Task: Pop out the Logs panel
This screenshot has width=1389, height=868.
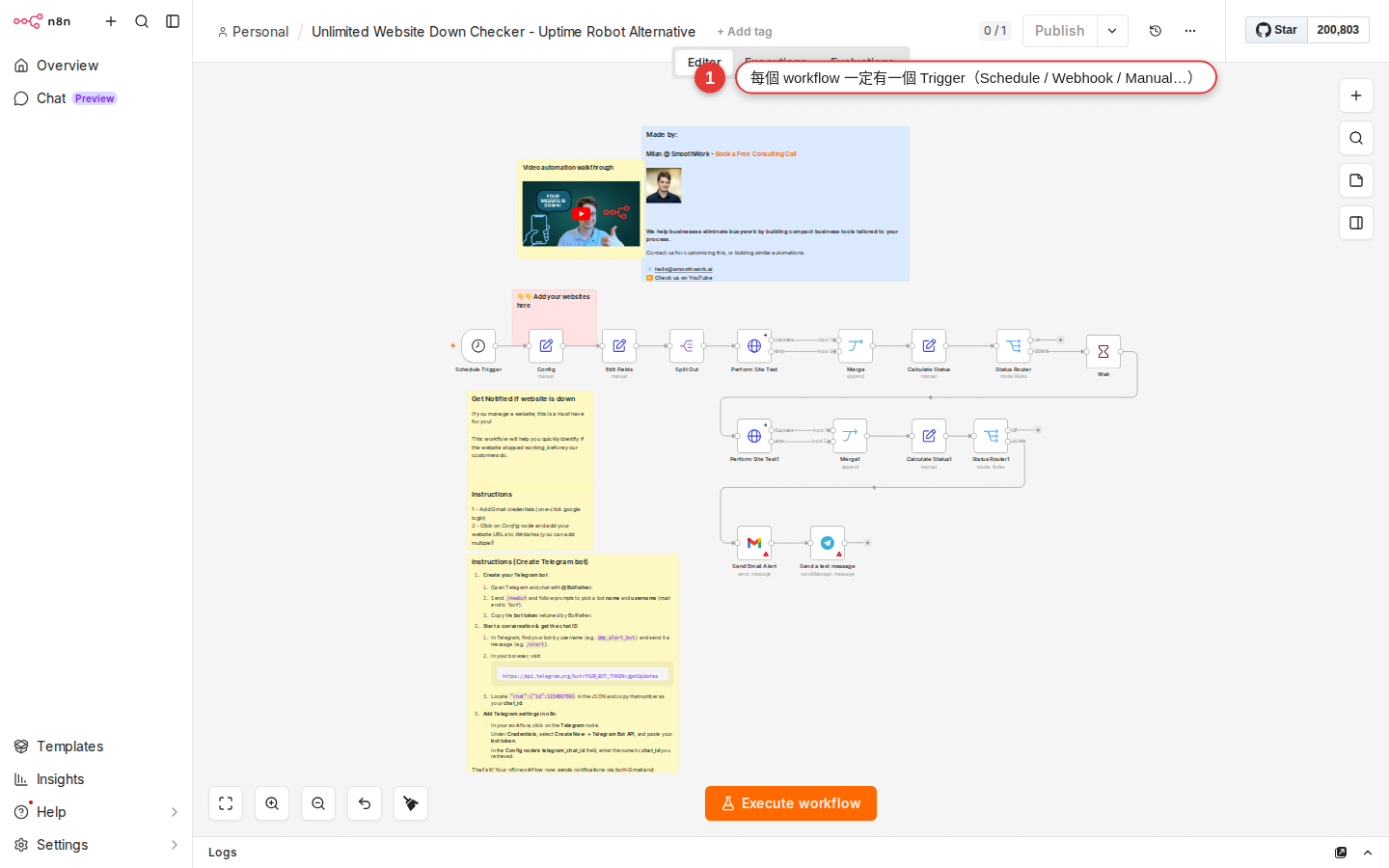Action: point(1341,853)
